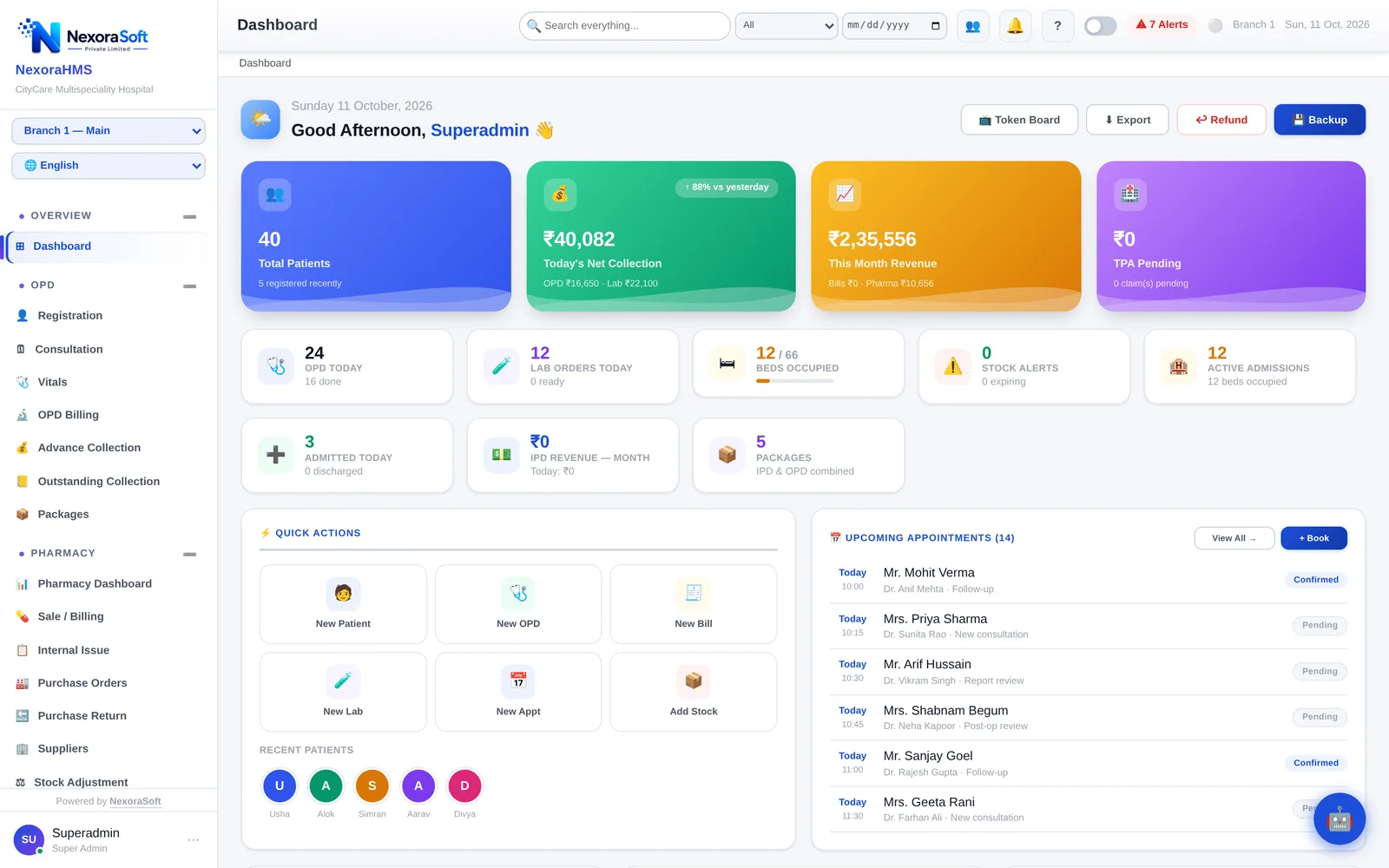Open the All search filter dropdown

[787, 26]
